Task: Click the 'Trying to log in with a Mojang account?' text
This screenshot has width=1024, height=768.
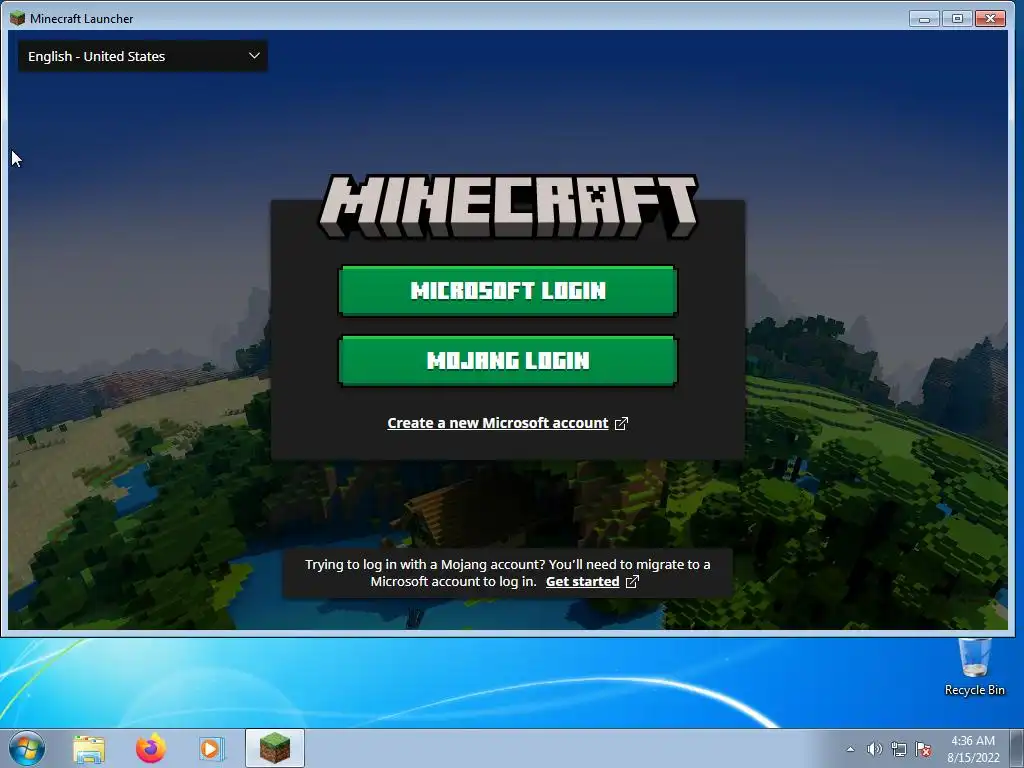Action: (425, 564)
